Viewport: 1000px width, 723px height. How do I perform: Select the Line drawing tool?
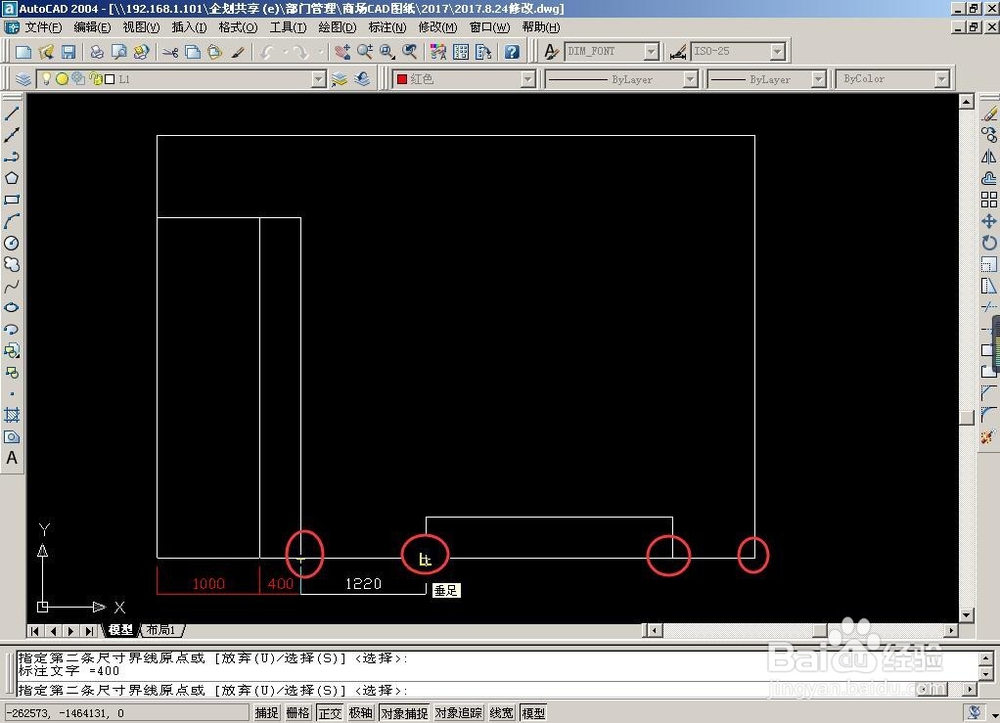(11, 113)
